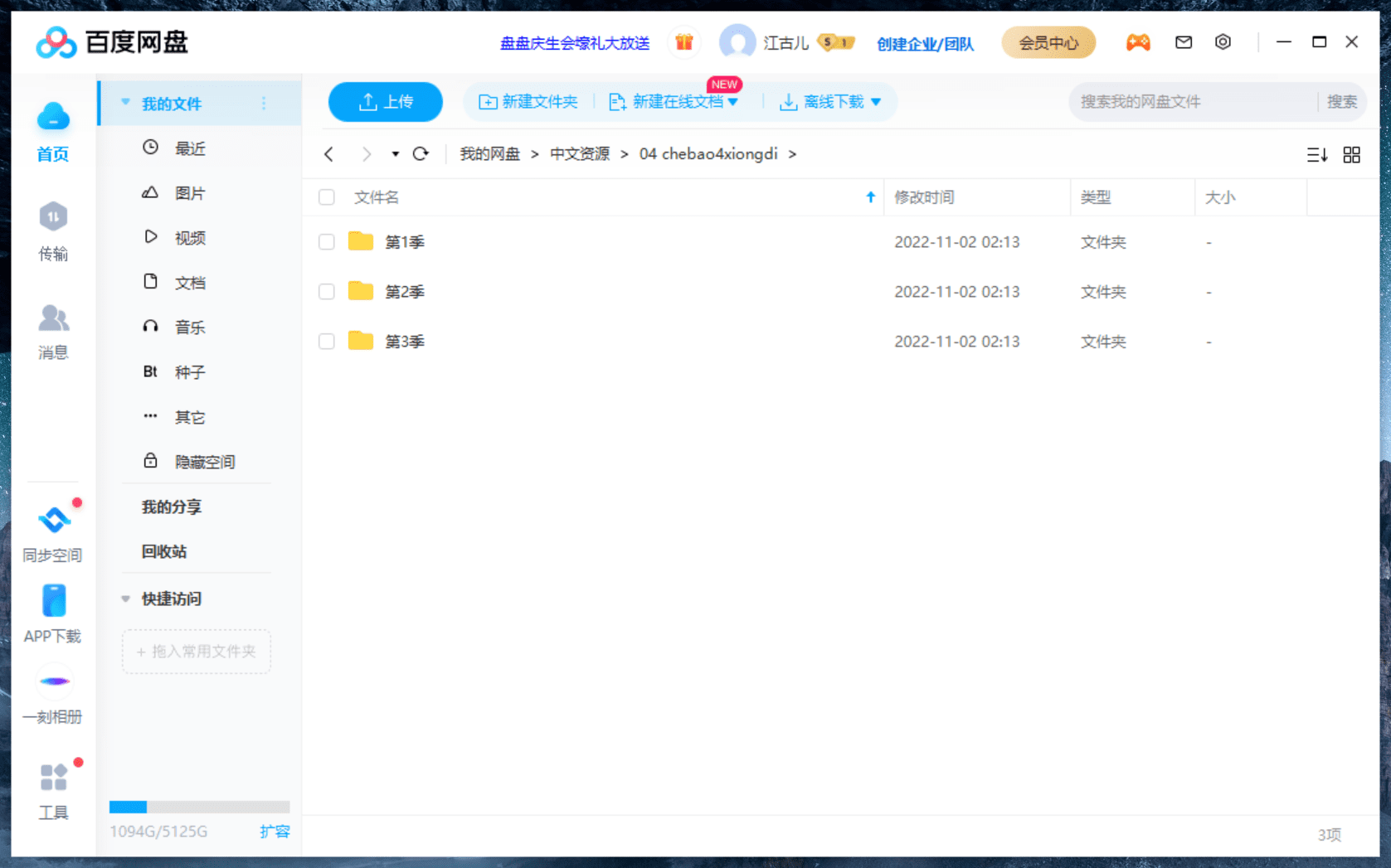Open the 会员中心 button

pyautogui.click(x=1048, y=42)
